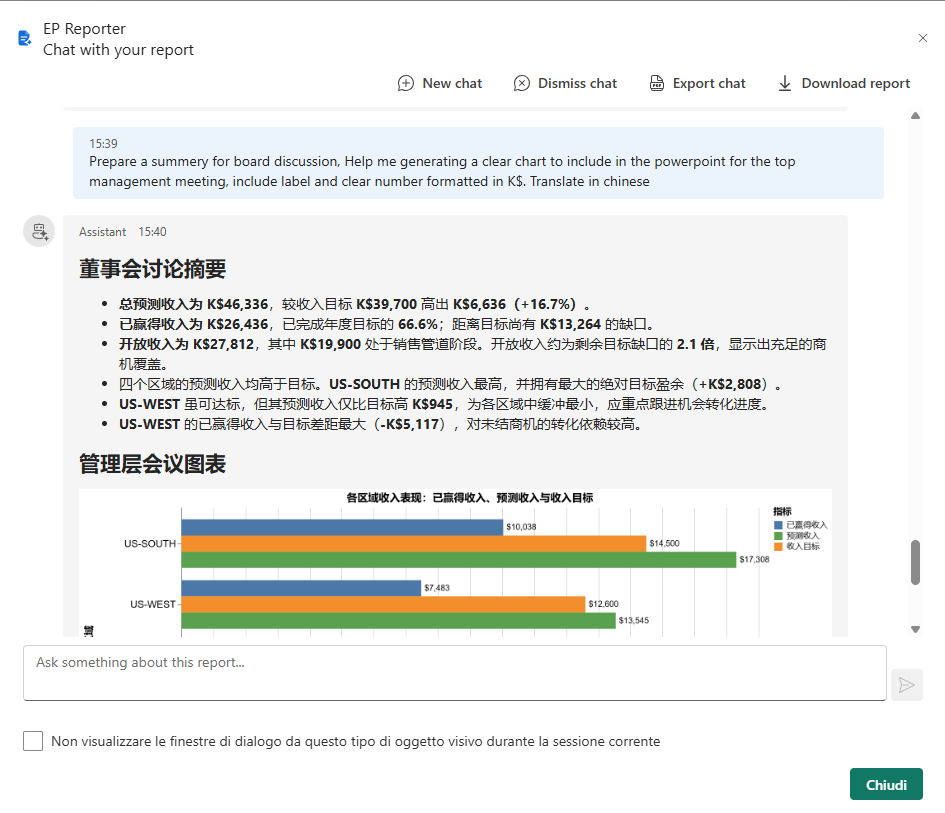Click the send message arrow icon
945x813 pixels.
(x=906, y=685)
